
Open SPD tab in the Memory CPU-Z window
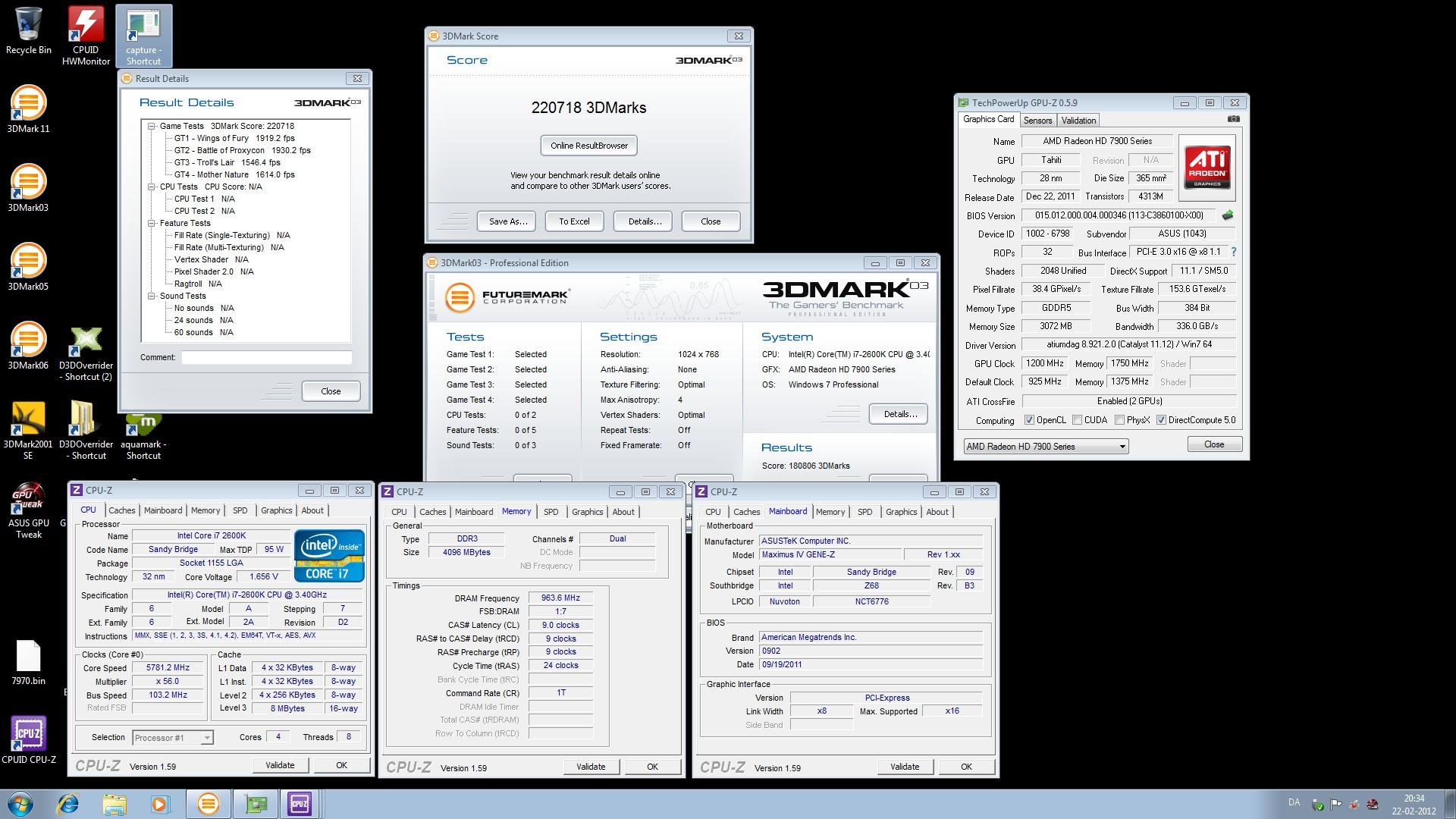(x=551, y=512)
